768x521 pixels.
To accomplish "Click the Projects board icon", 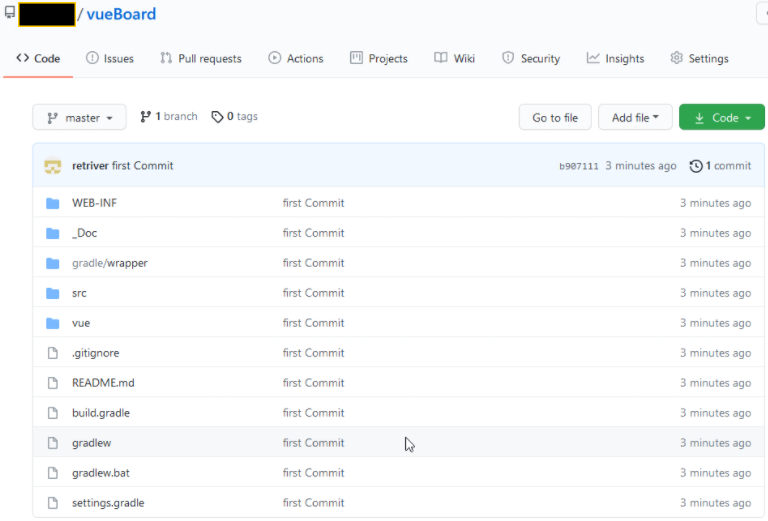I will (x=356, y=58).
